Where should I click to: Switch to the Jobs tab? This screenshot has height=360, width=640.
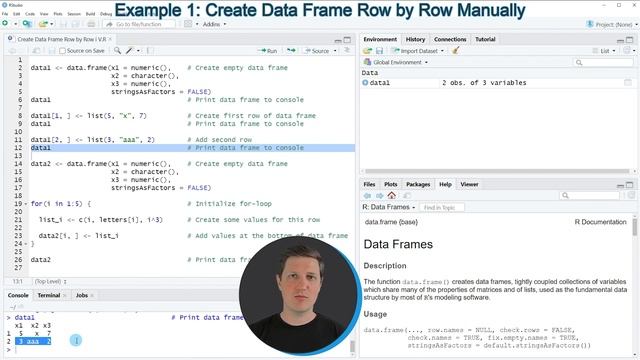pyautogui.click(x=82, y=295)
